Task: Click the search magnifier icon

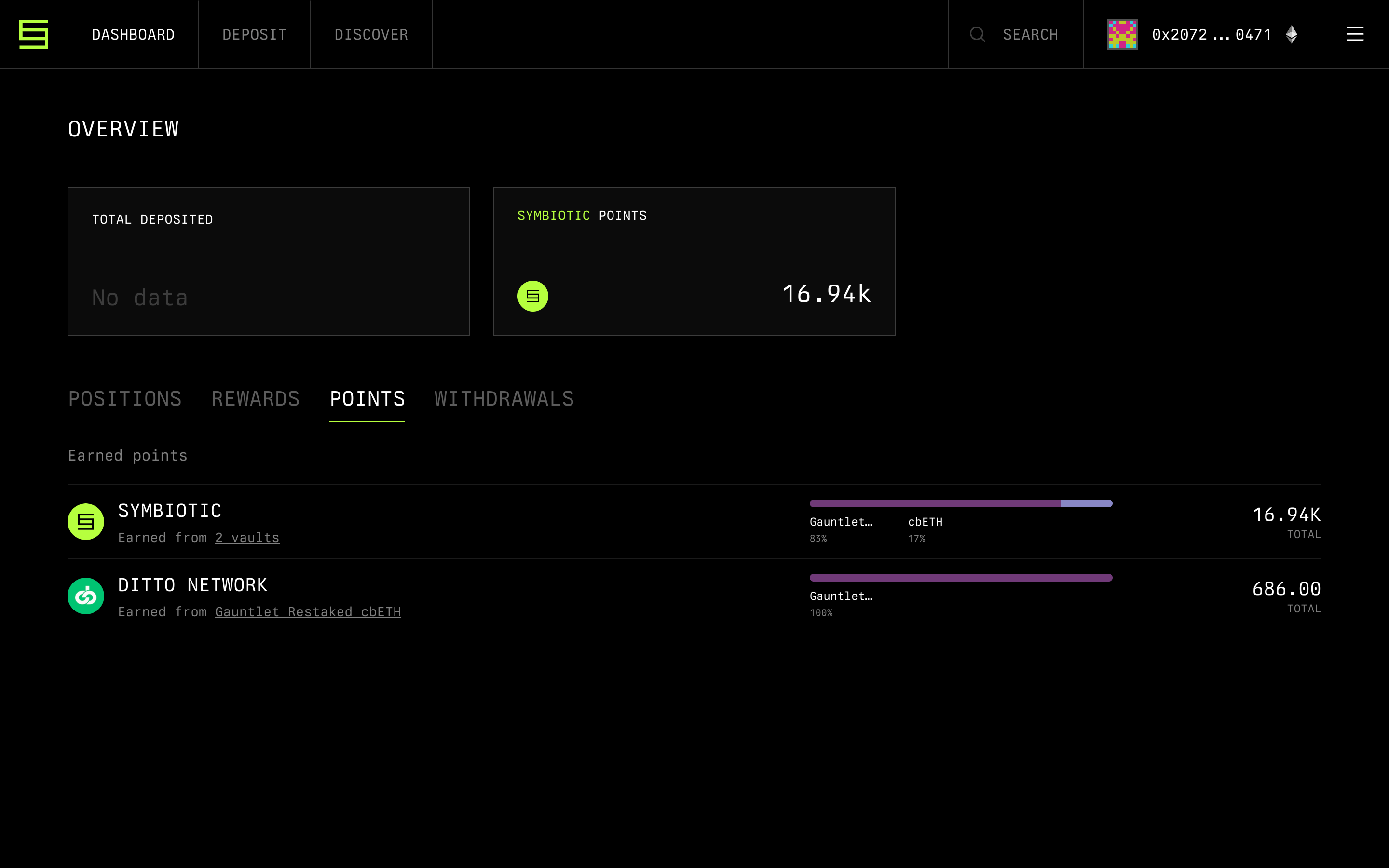Action: pyautogui.click(x=978, y=34)
